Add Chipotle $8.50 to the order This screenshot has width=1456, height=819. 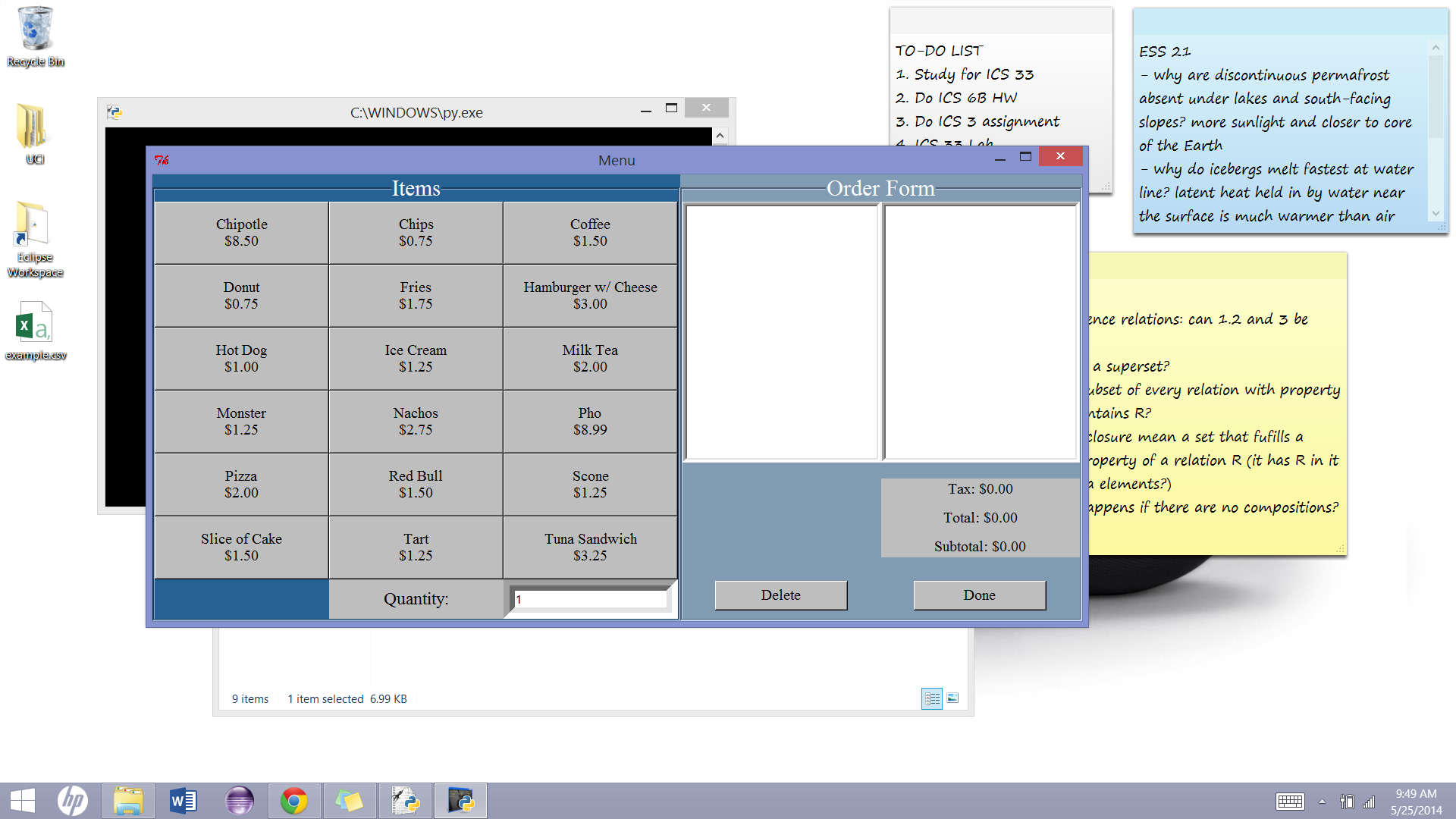pos(241,233)
